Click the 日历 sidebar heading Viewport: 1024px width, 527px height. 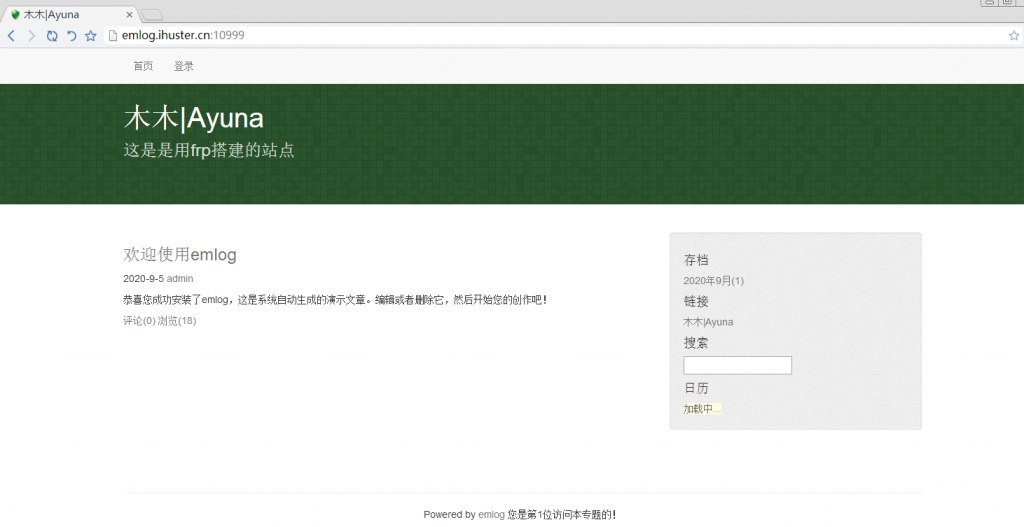click(696, 388)
